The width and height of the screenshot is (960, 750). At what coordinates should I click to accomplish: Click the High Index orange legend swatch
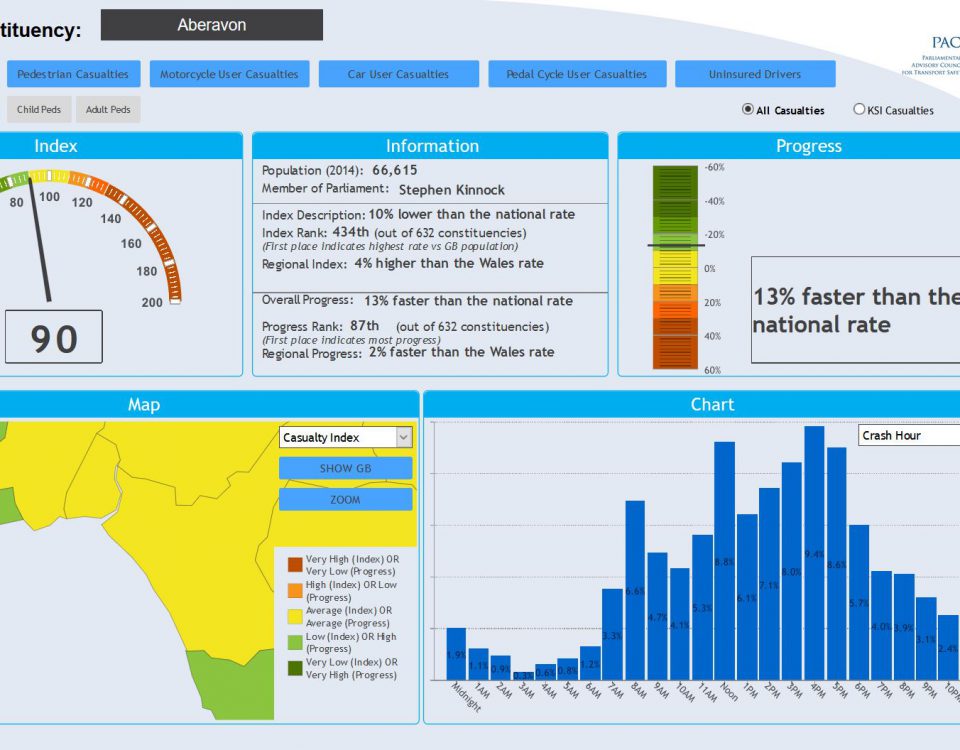[295, 590]
